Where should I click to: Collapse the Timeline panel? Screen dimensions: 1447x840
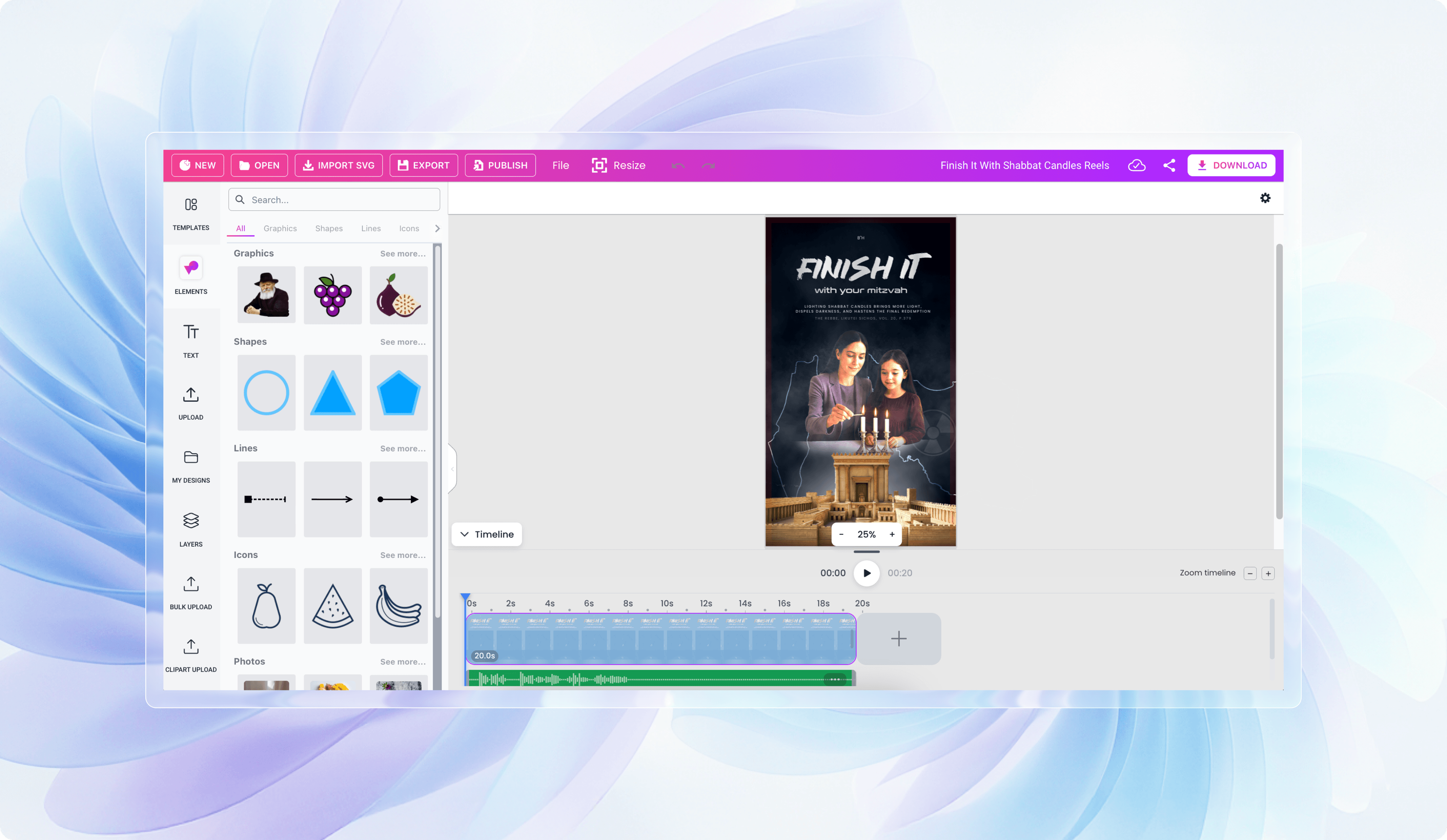tap(486, 534)
